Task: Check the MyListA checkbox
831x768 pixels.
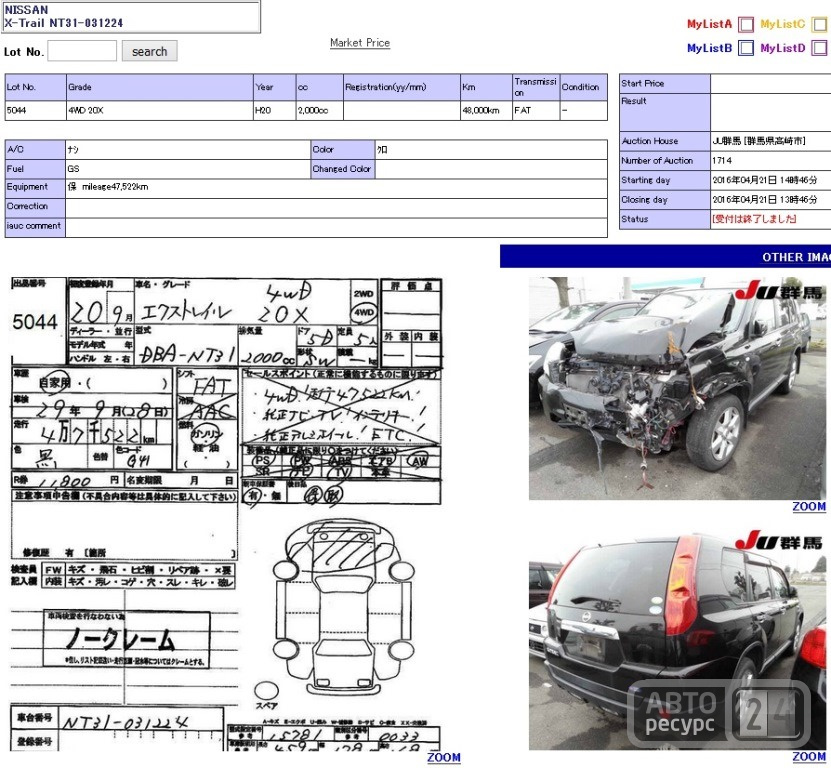Action: click(746, 24)
